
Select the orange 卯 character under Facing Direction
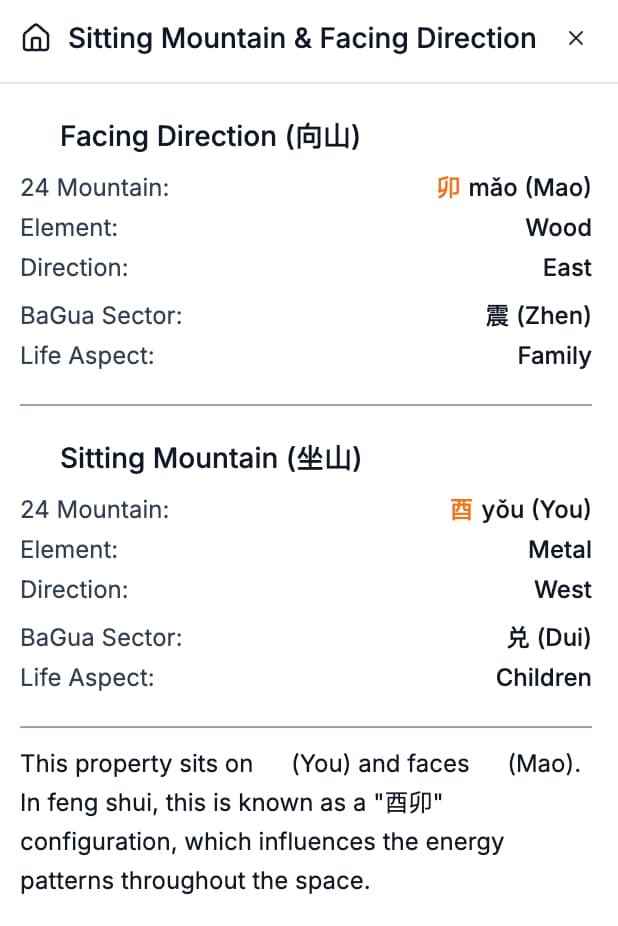pos(447,187)
